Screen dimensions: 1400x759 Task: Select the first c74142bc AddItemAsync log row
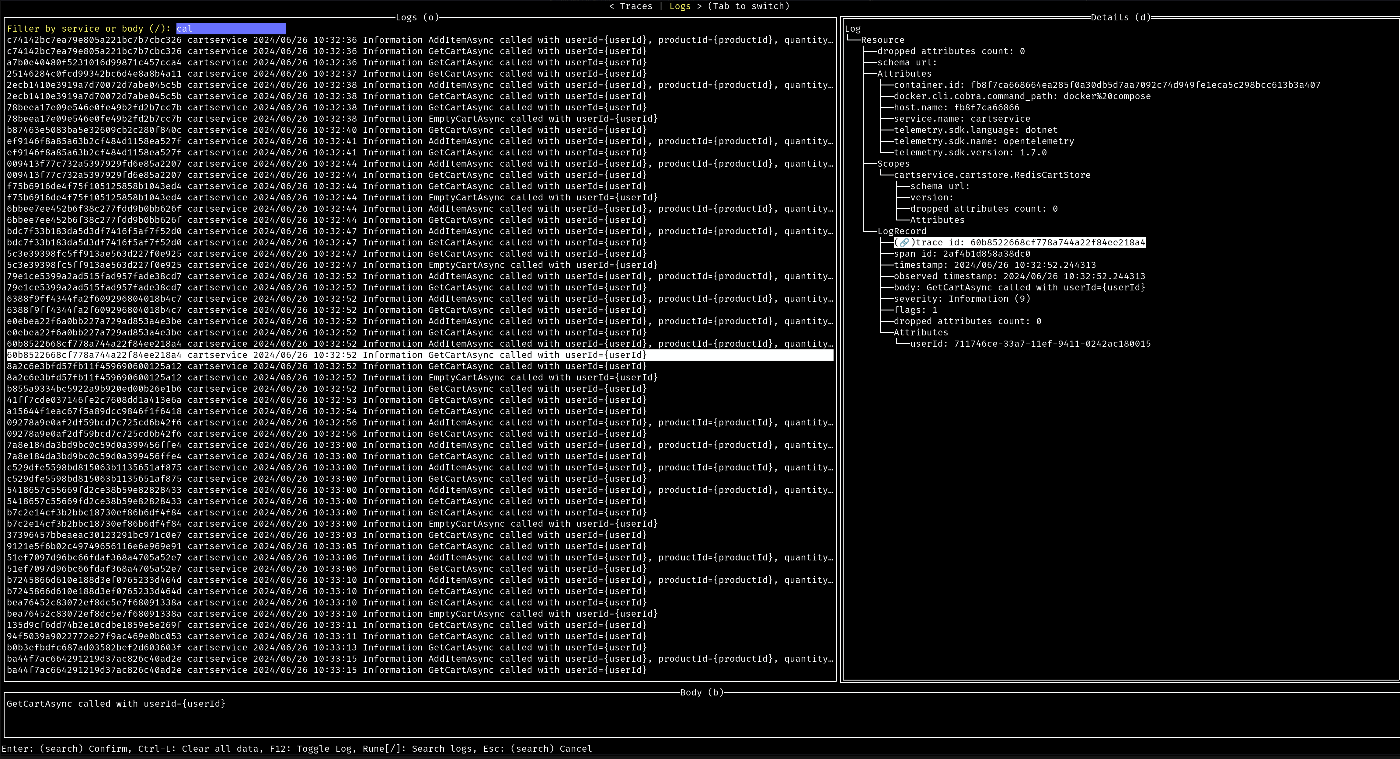420,40
